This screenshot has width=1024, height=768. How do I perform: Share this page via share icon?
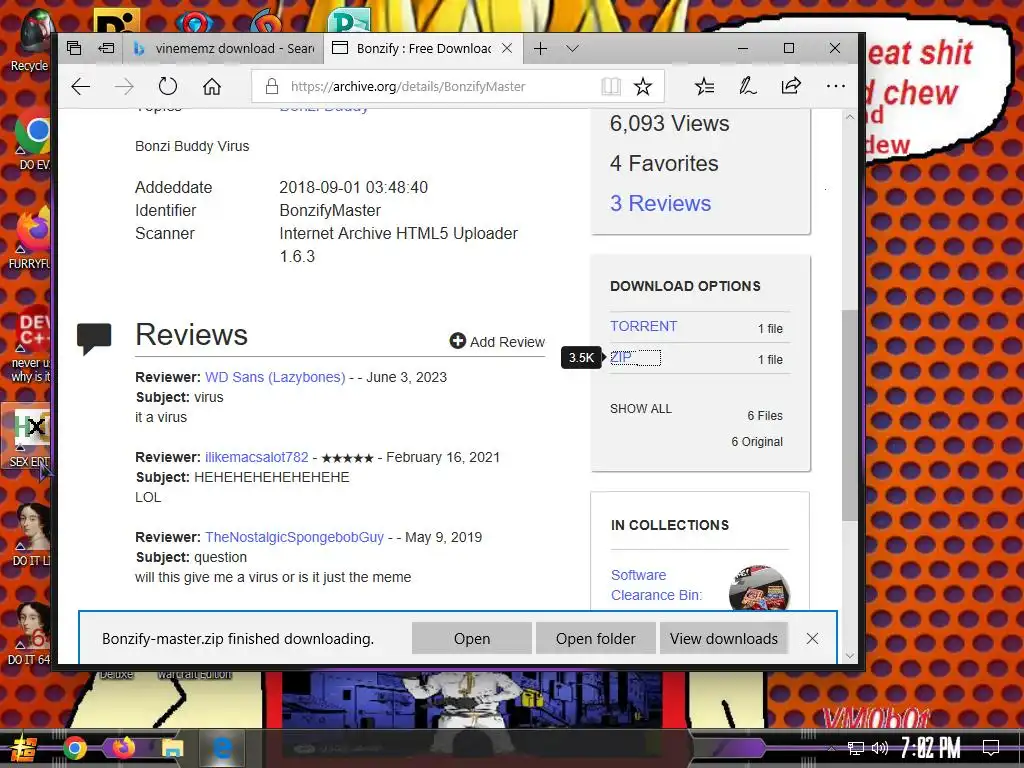pyautogui.click(x=791, y=86)
